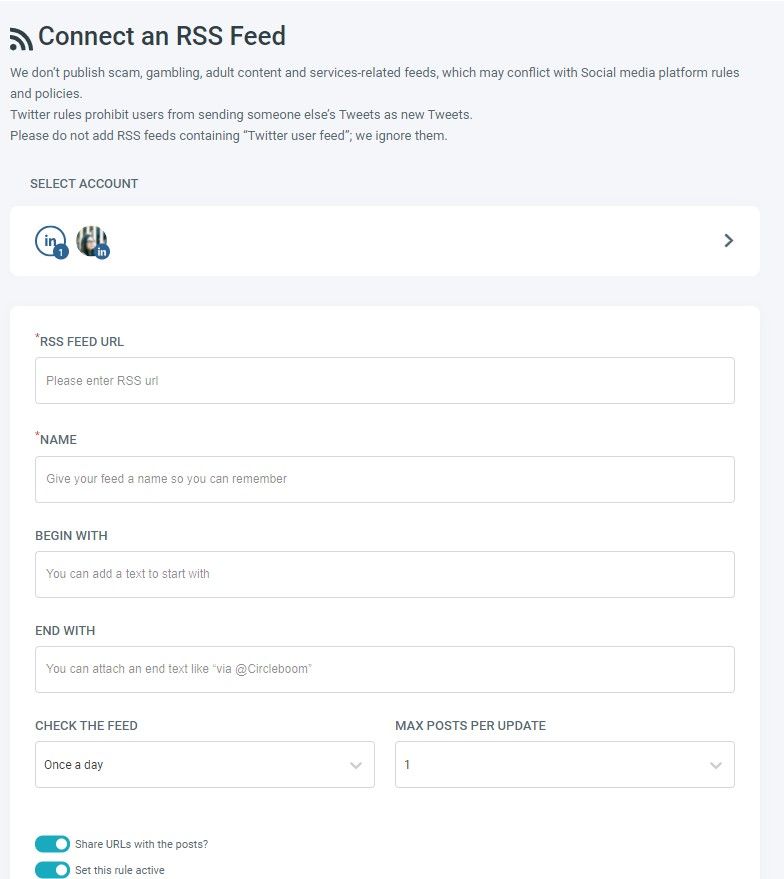Click the Begin With text field
Viewport: 784px width, 879px height.
(x=384, y=574)
